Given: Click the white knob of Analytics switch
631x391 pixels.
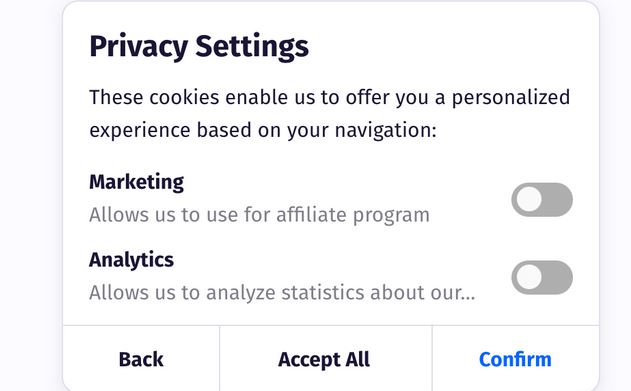Looking at the screenshot, I should (x=528, y=277).
